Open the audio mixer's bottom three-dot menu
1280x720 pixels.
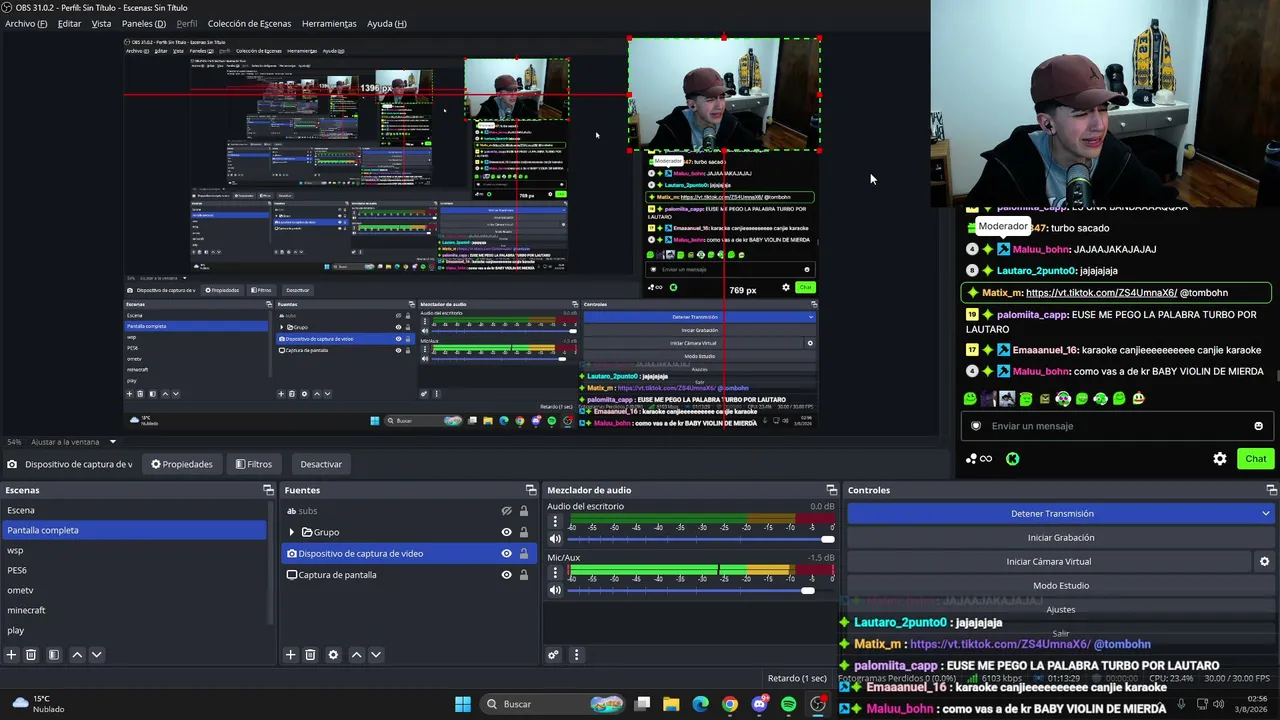576,655
